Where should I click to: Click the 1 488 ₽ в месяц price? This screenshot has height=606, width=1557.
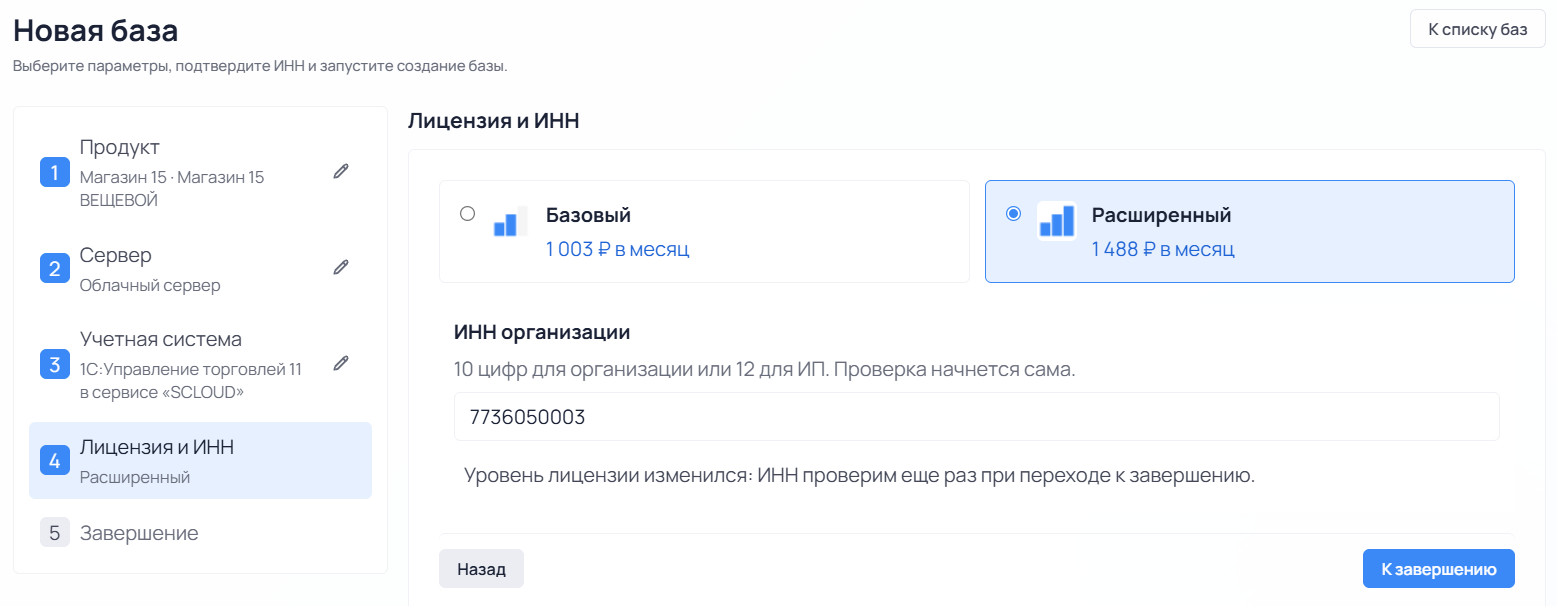1163,249
